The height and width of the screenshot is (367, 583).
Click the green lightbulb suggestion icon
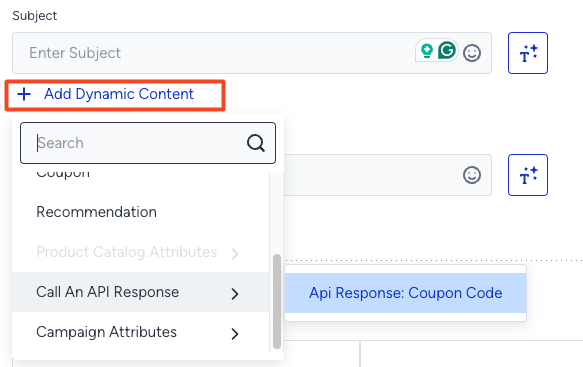point(427,51)
